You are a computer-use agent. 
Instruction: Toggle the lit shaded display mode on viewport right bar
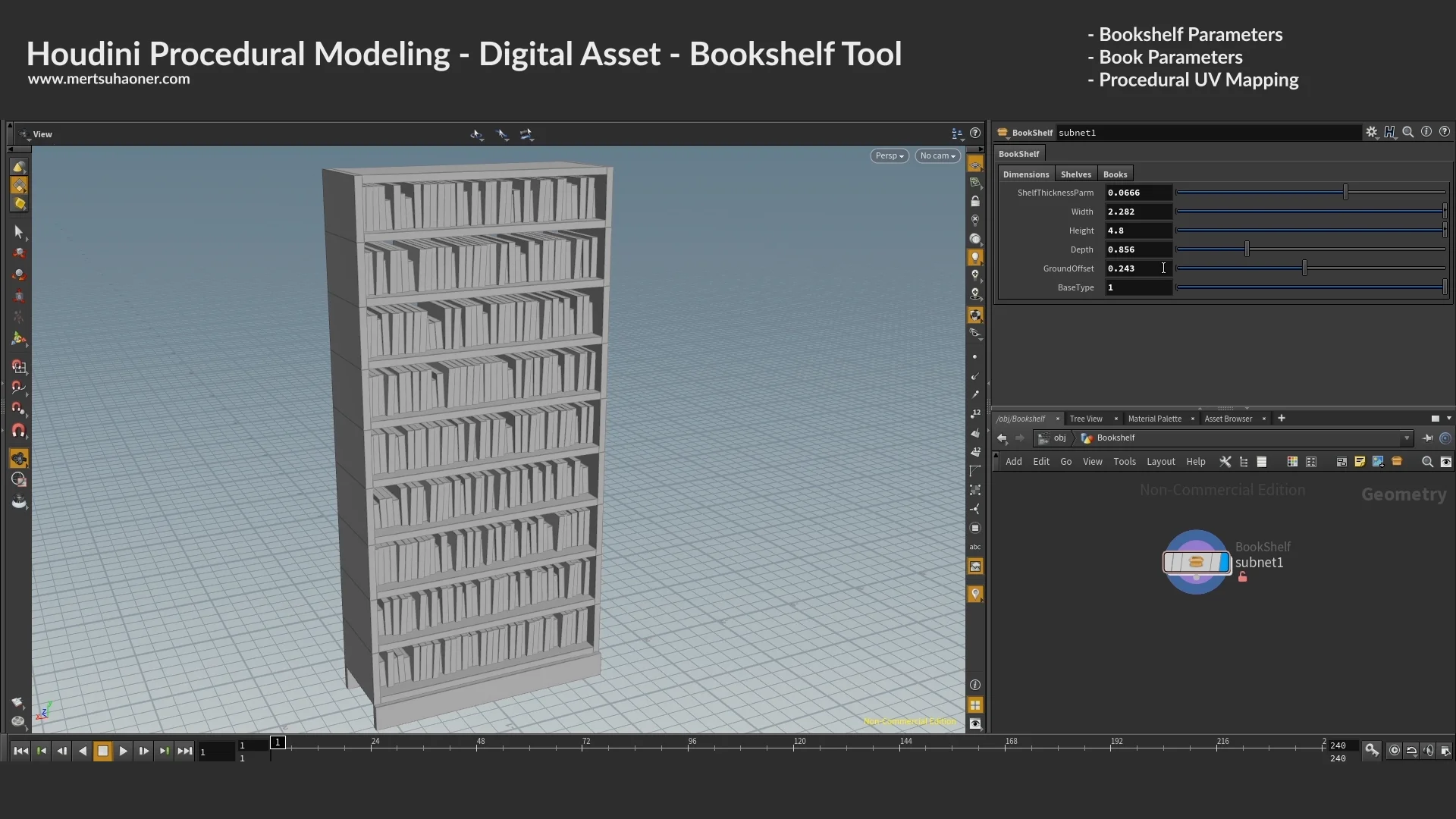click(x=976, y=239)
